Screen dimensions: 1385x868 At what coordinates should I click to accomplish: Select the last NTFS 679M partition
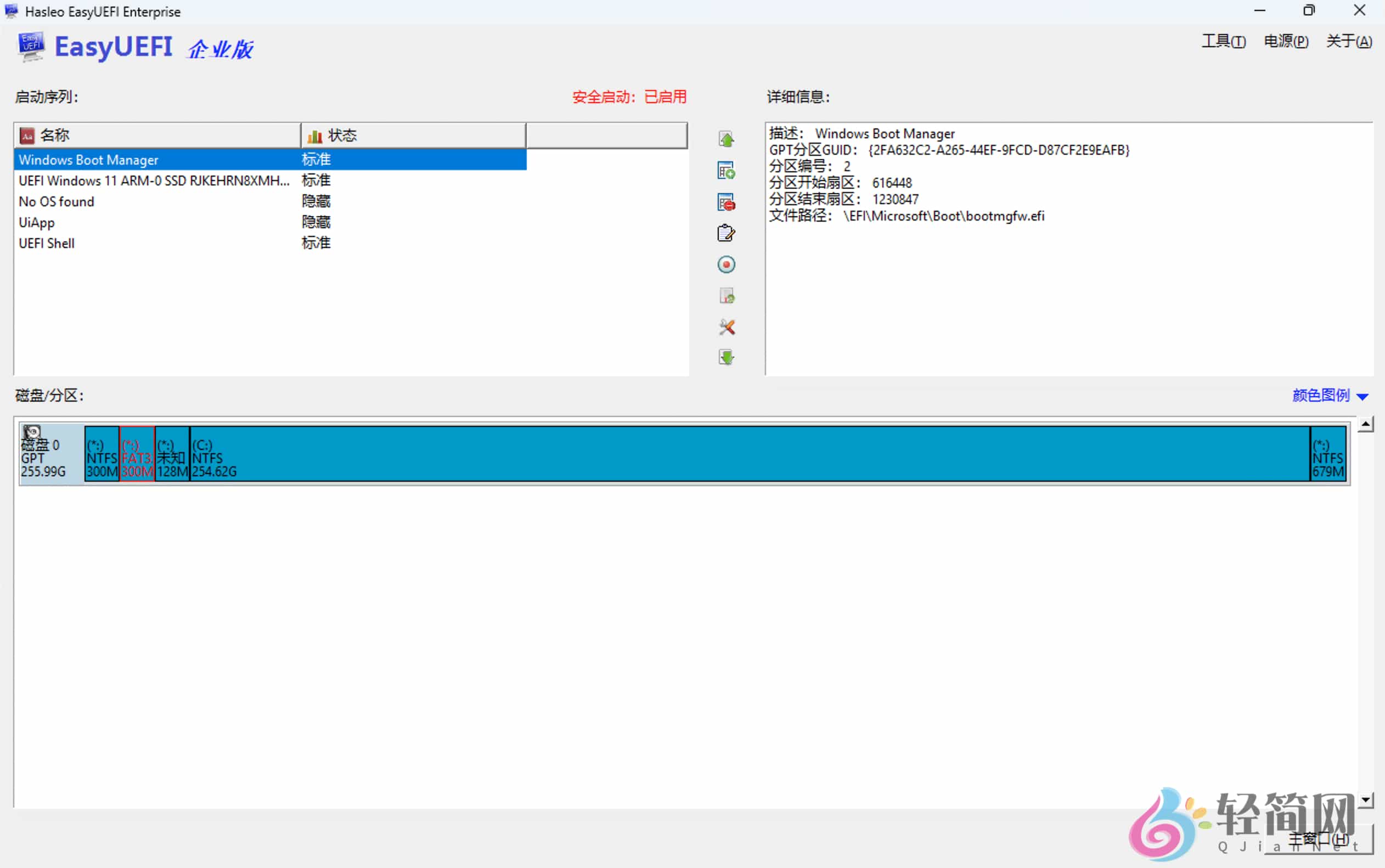point(1328,454)
